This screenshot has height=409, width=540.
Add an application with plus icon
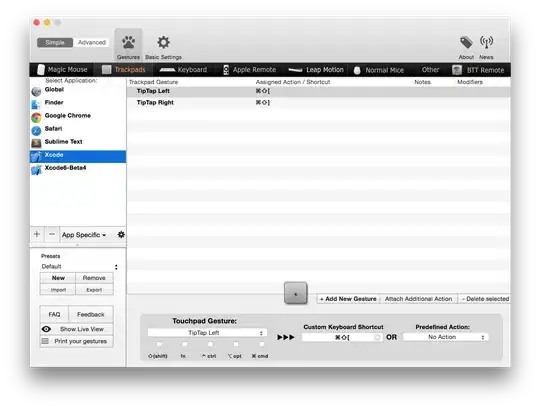point(37,234)
